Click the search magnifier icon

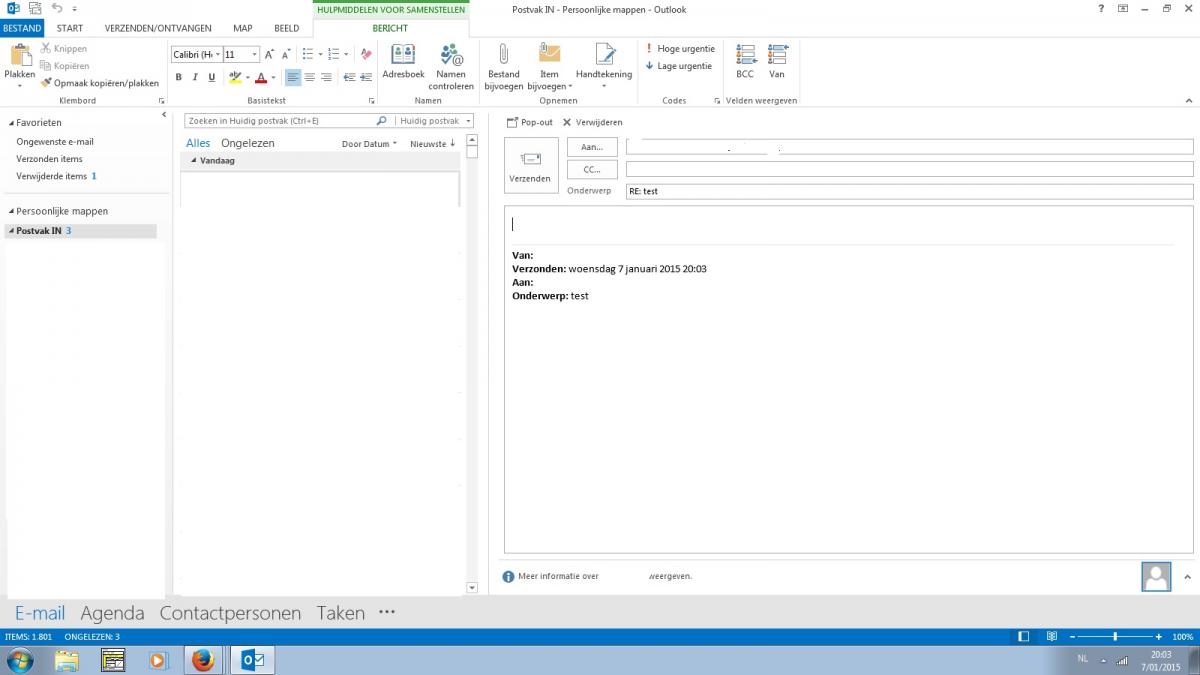pos(381,121)
